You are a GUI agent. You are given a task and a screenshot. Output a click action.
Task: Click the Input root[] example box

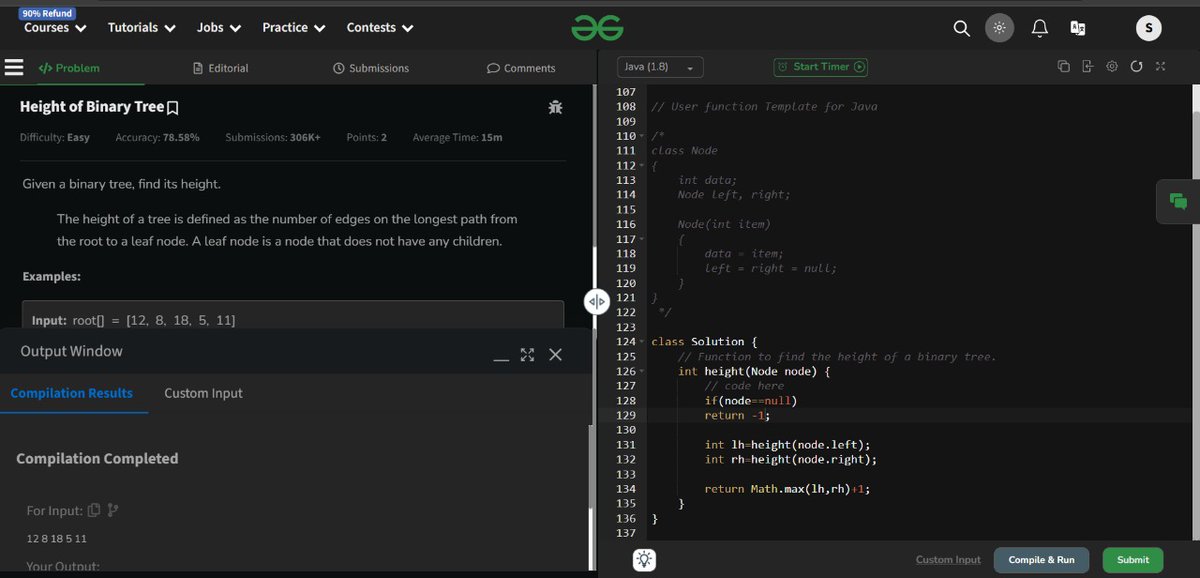coord(293,314)
